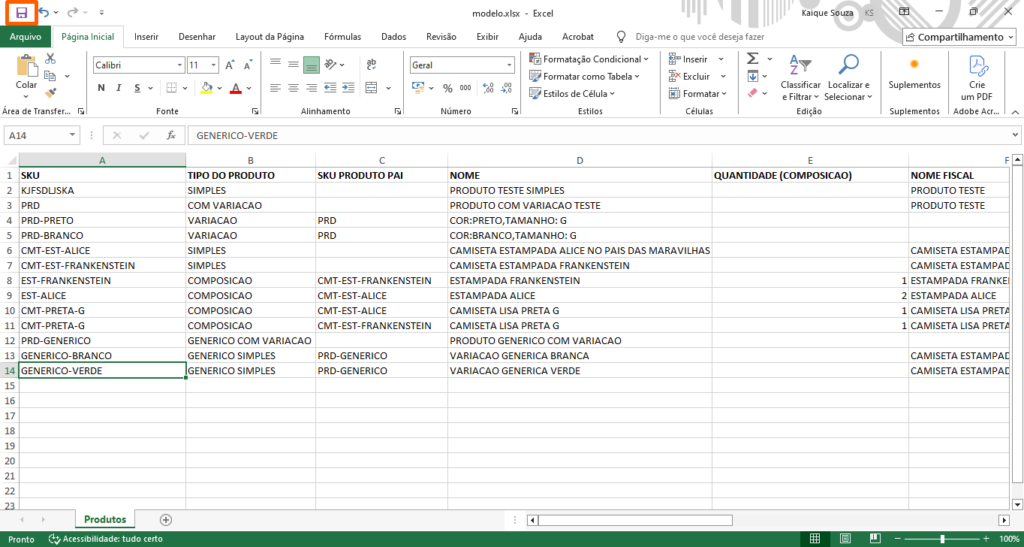Open the Fórmulas ribbon tab
Screen dimensions: 1024x547
click(342, 37)
